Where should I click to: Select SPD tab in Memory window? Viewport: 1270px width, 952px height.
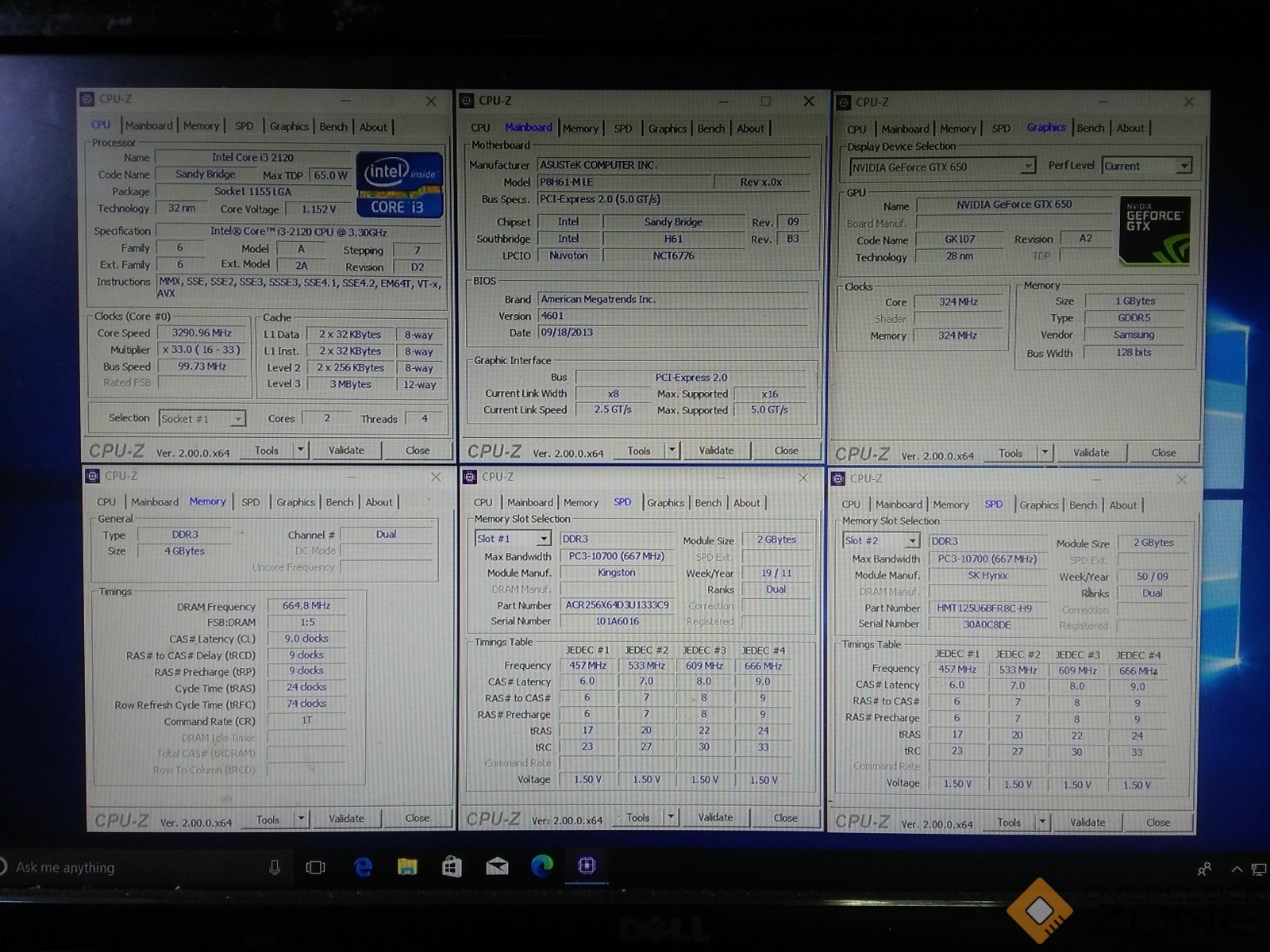click(x=250, y=501)
